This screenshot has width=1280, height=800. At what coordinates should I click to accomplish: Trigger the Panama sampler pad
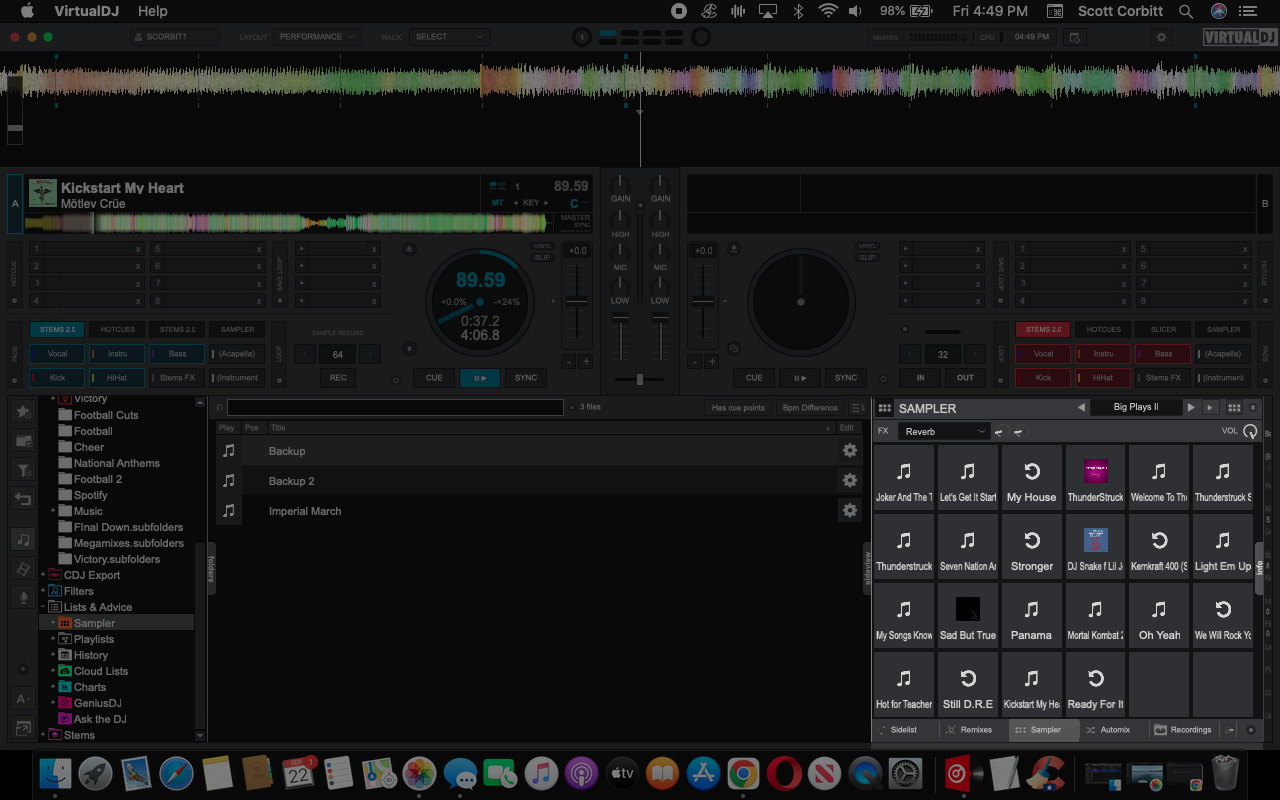[x=1031, y=614]
